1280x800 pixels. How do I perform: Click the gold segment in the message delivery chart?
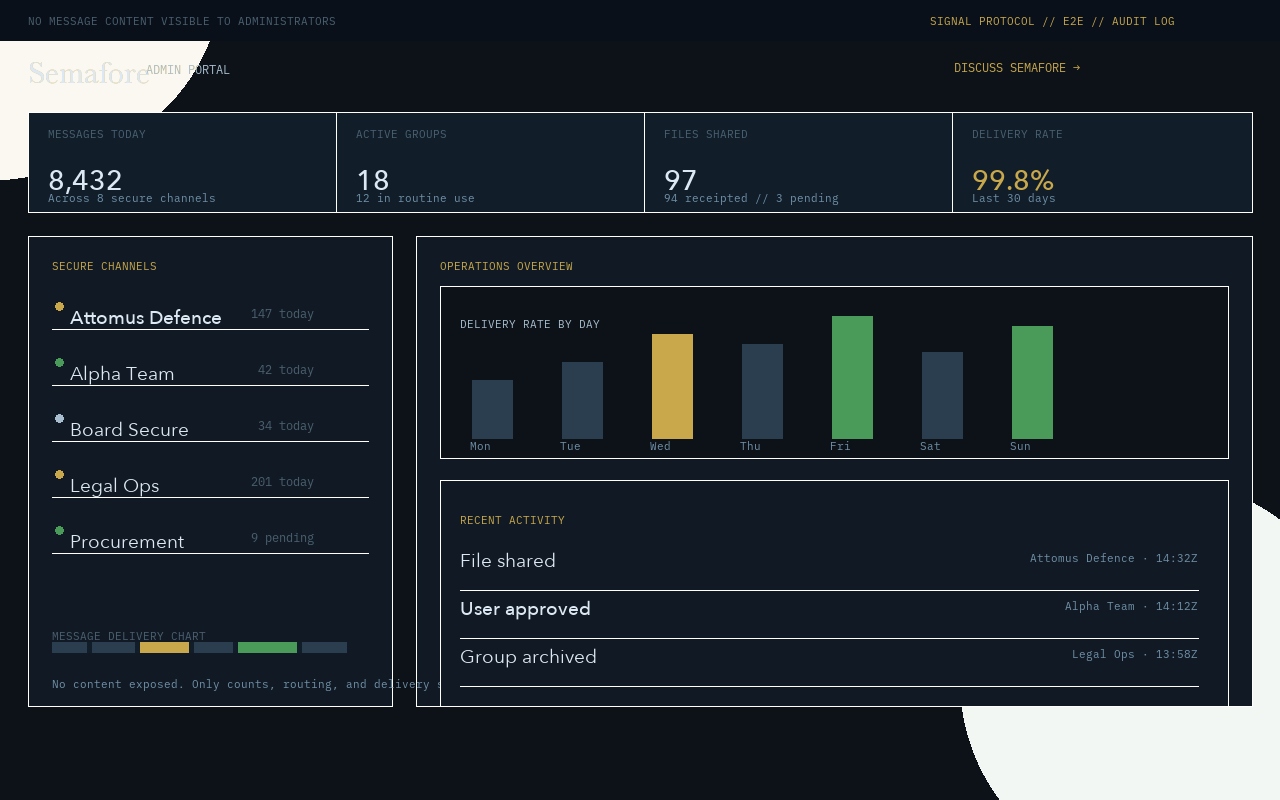(x=164, y=647)
